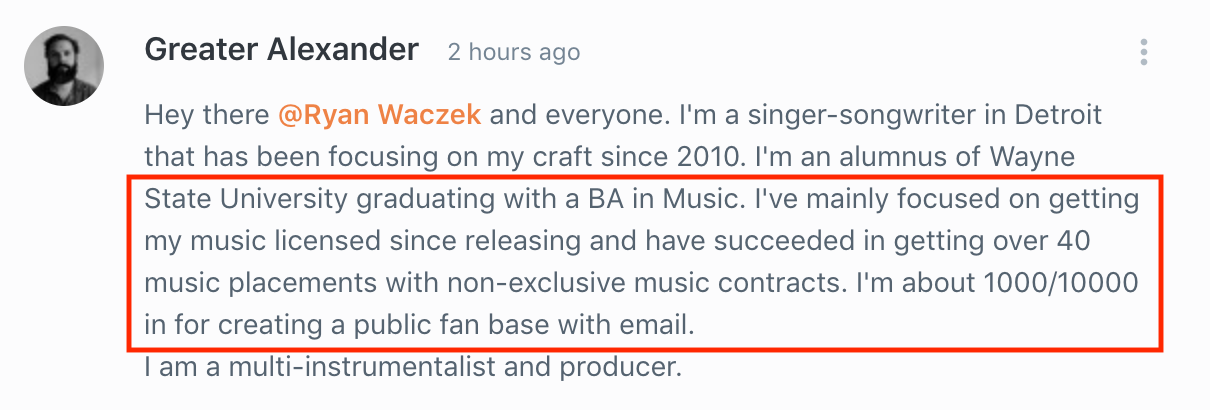Open Greater Alexander's profile from the name
Image resolution: width=1210 pixels, height=410 pixels.
pyautogui.click(x=281, y=50)
